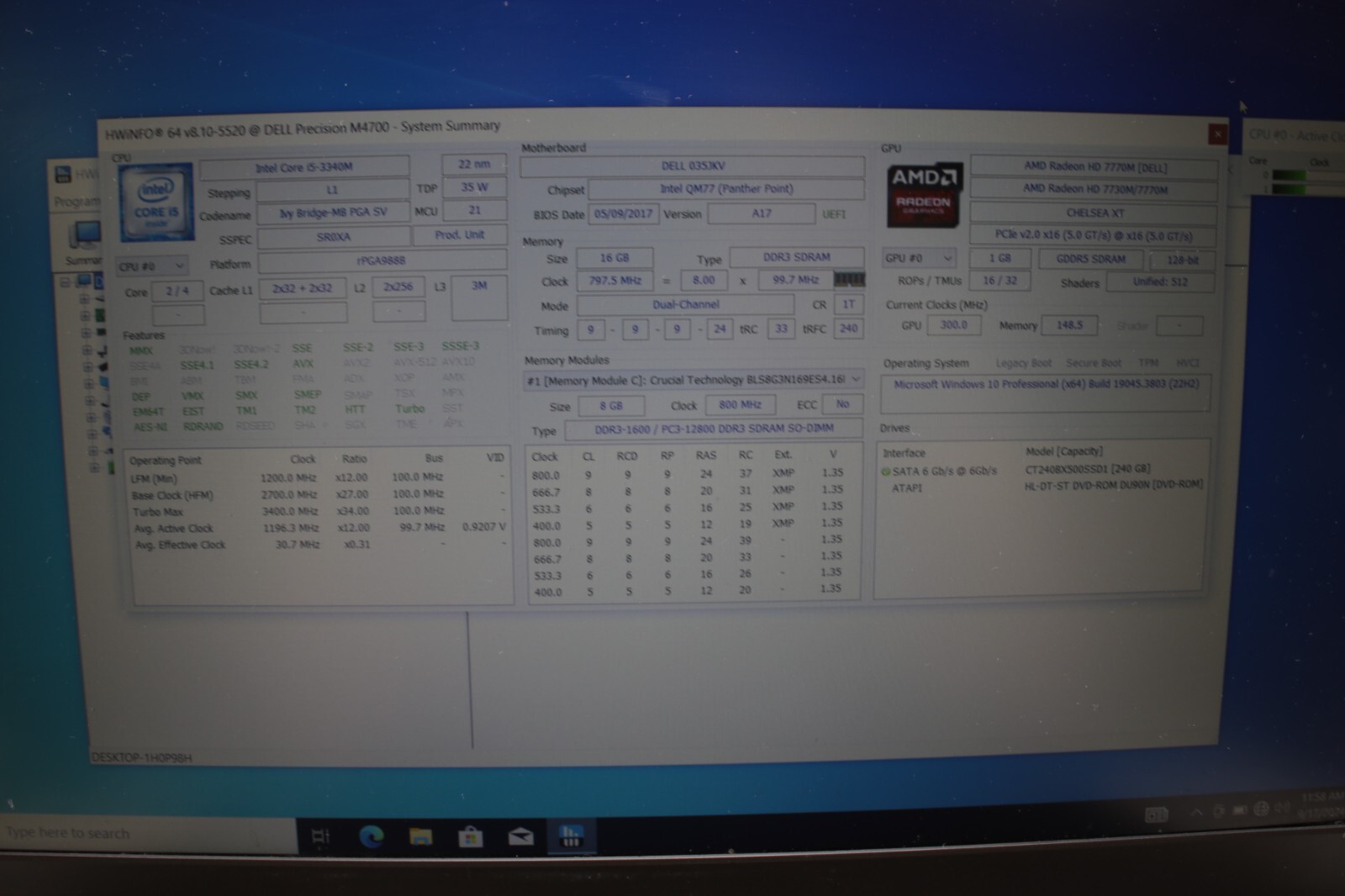Open the Mail app from the taskbar
The image size is (1345, 896).
(520, 836)
